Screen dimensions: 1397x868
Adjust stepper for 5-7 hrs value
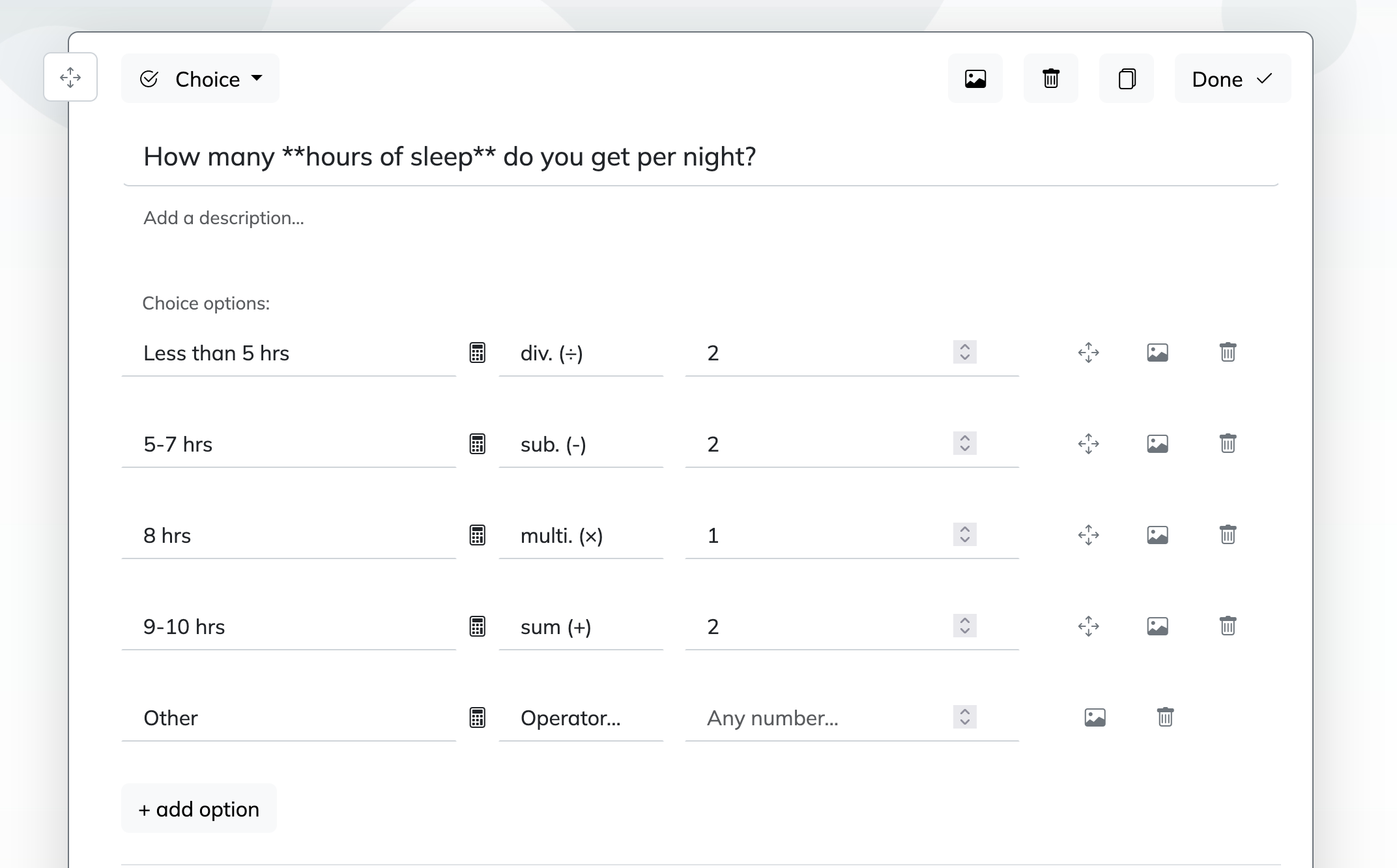[965, 444]
